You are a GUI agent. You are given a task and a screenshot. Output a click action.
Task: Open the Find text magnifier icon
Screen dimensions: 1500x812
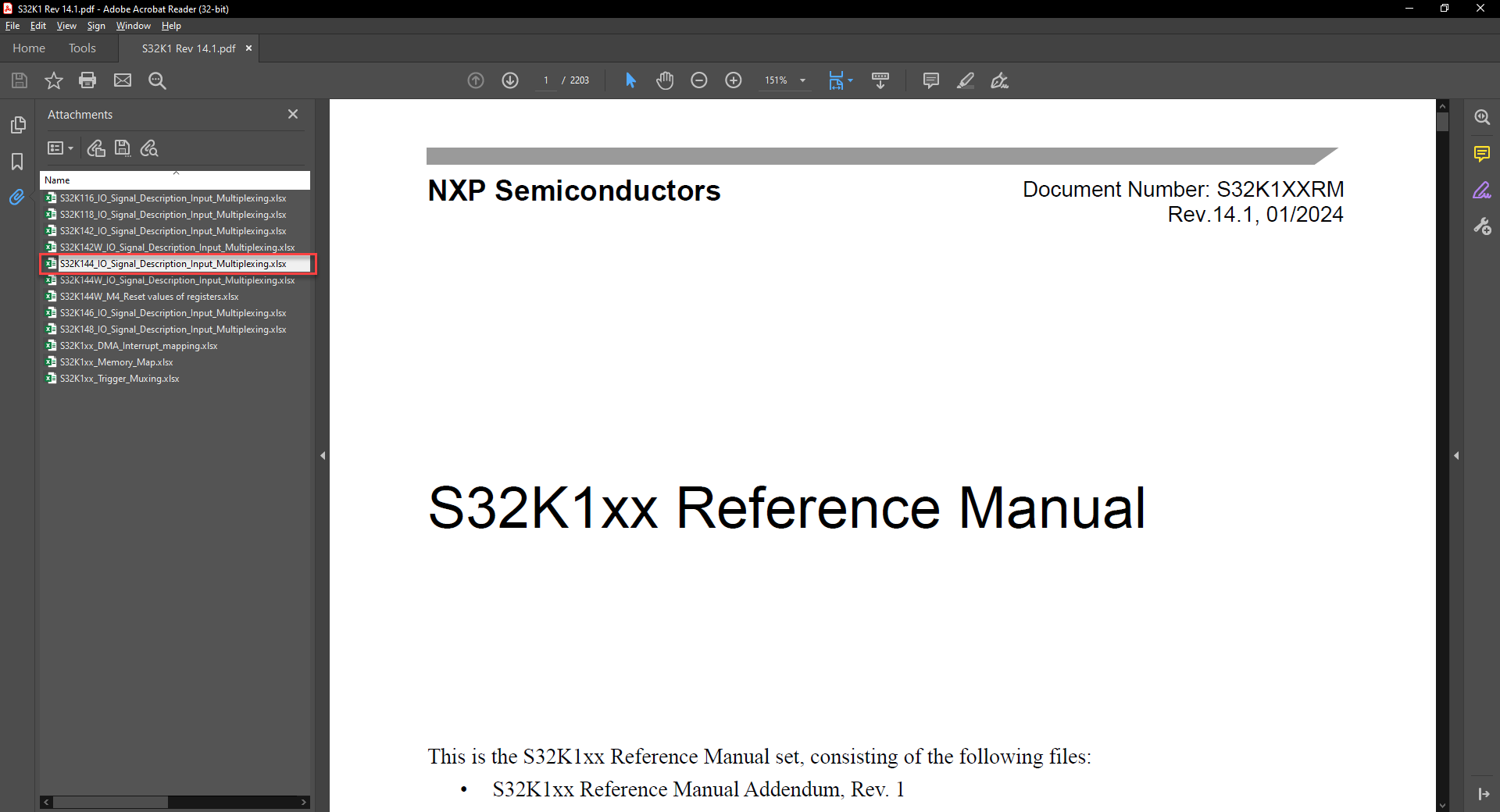(157, 80)
